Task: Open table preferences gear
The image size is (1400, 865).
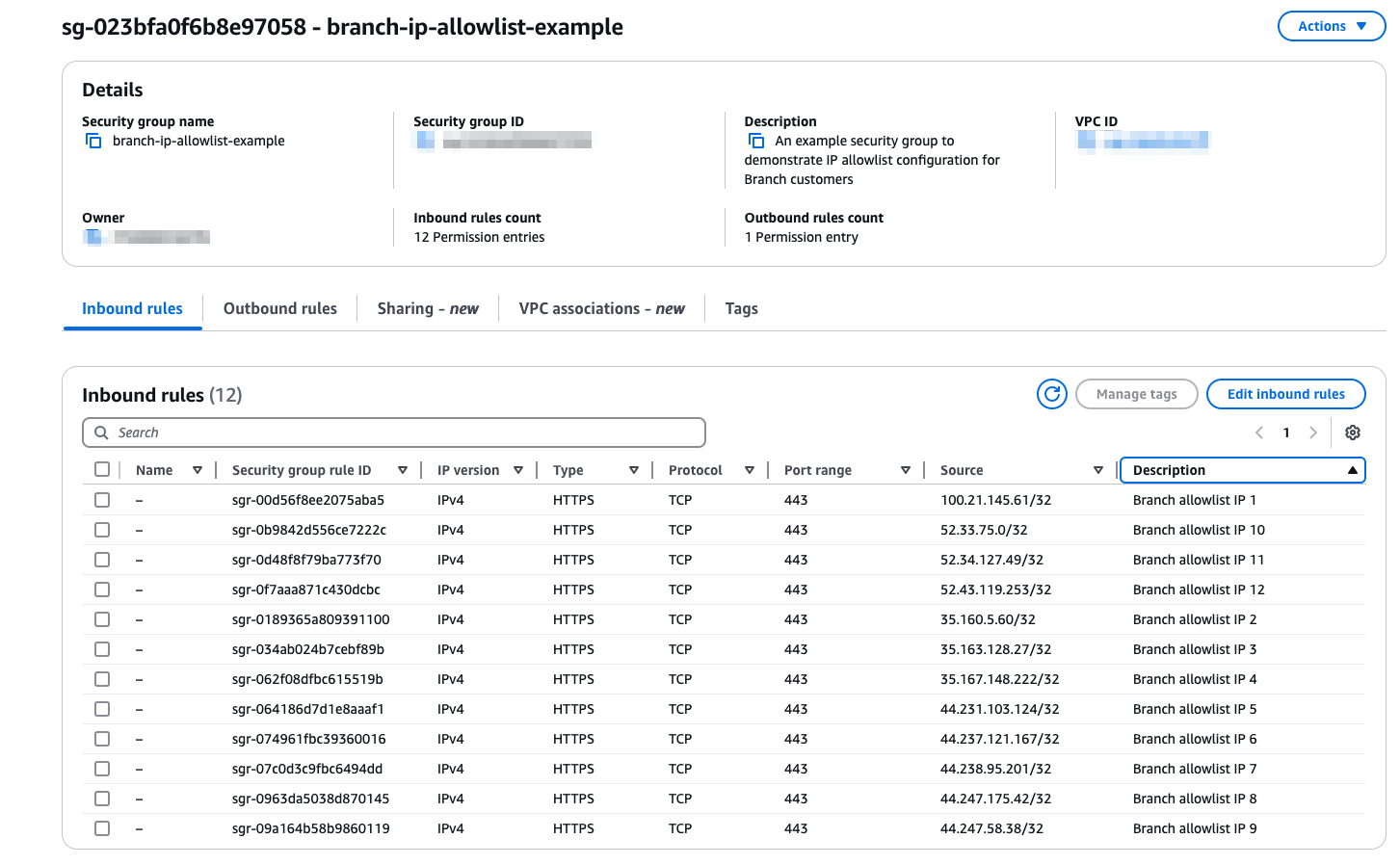Action: 1353,432
